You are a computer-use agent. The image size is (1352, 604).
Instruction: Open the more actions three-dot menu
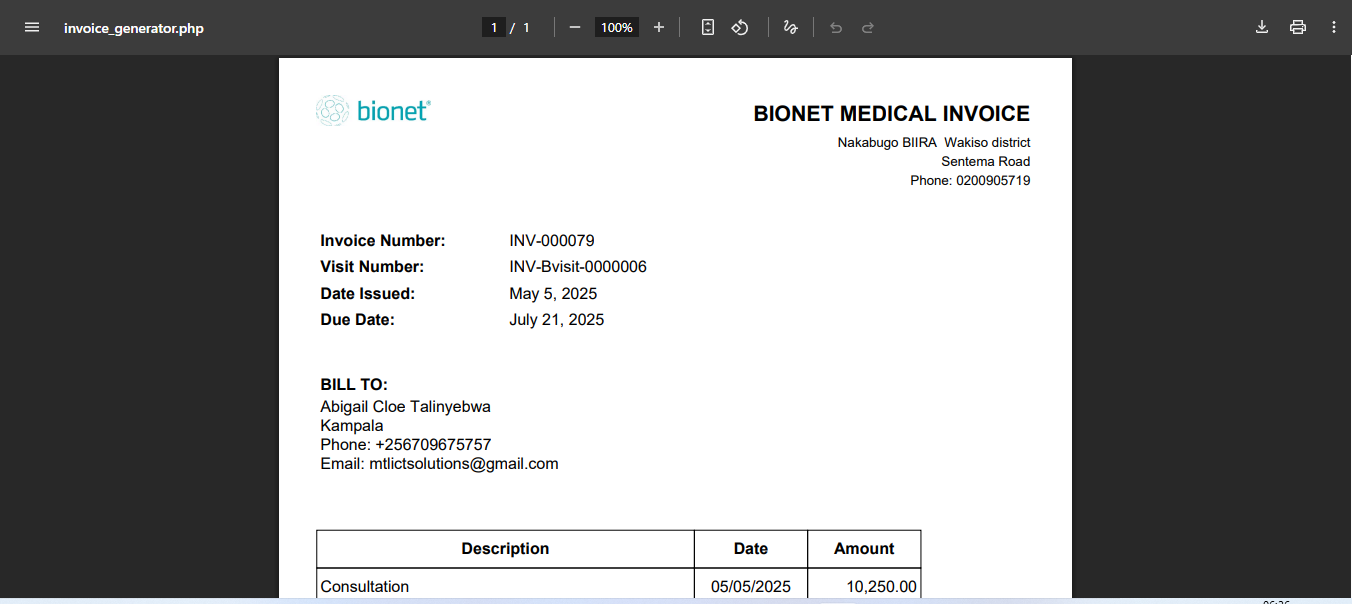tap(1334, 27)
